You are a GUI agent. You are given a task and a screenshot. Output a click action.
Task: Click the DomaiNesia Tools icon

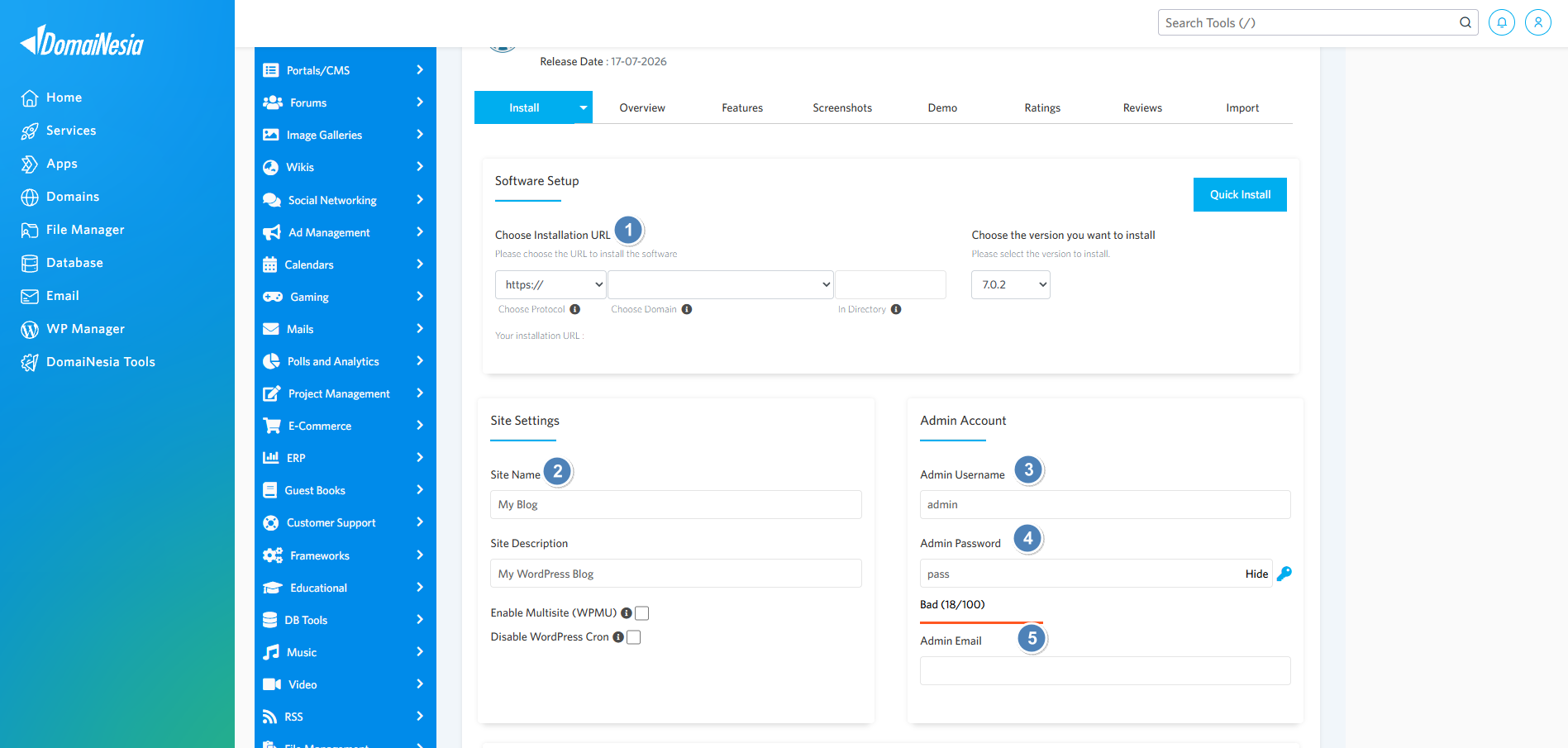[30, 362]
